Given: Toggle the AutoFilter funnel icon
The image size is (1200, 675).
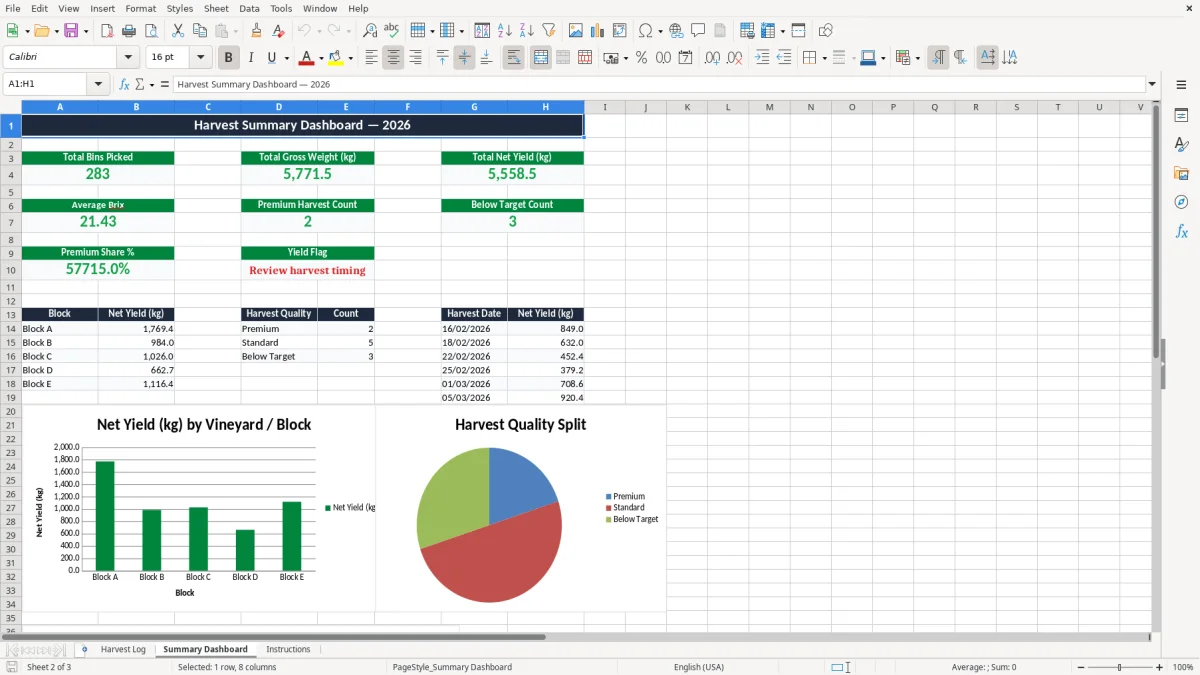Looking at the screenshot, I should pyautogui.click(x=549, y=31).
